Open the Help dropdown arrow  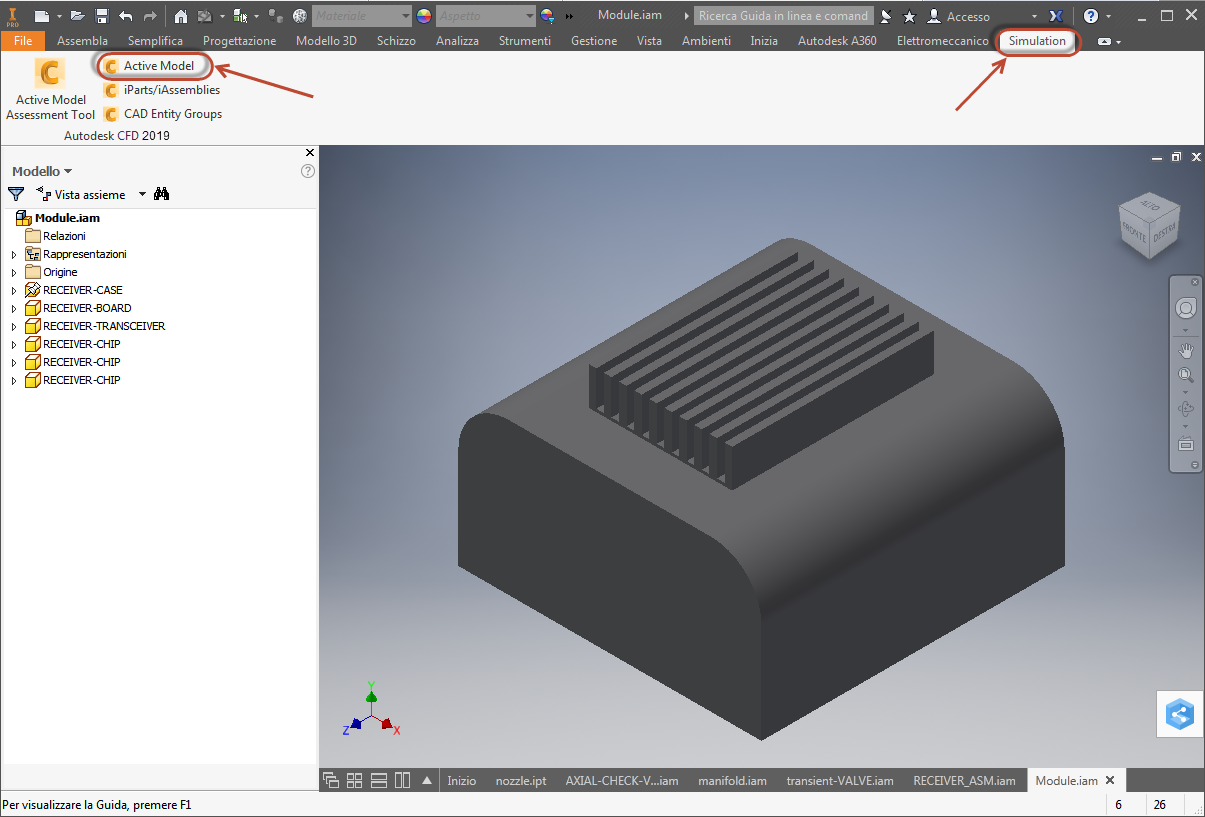click(1108, 16)
